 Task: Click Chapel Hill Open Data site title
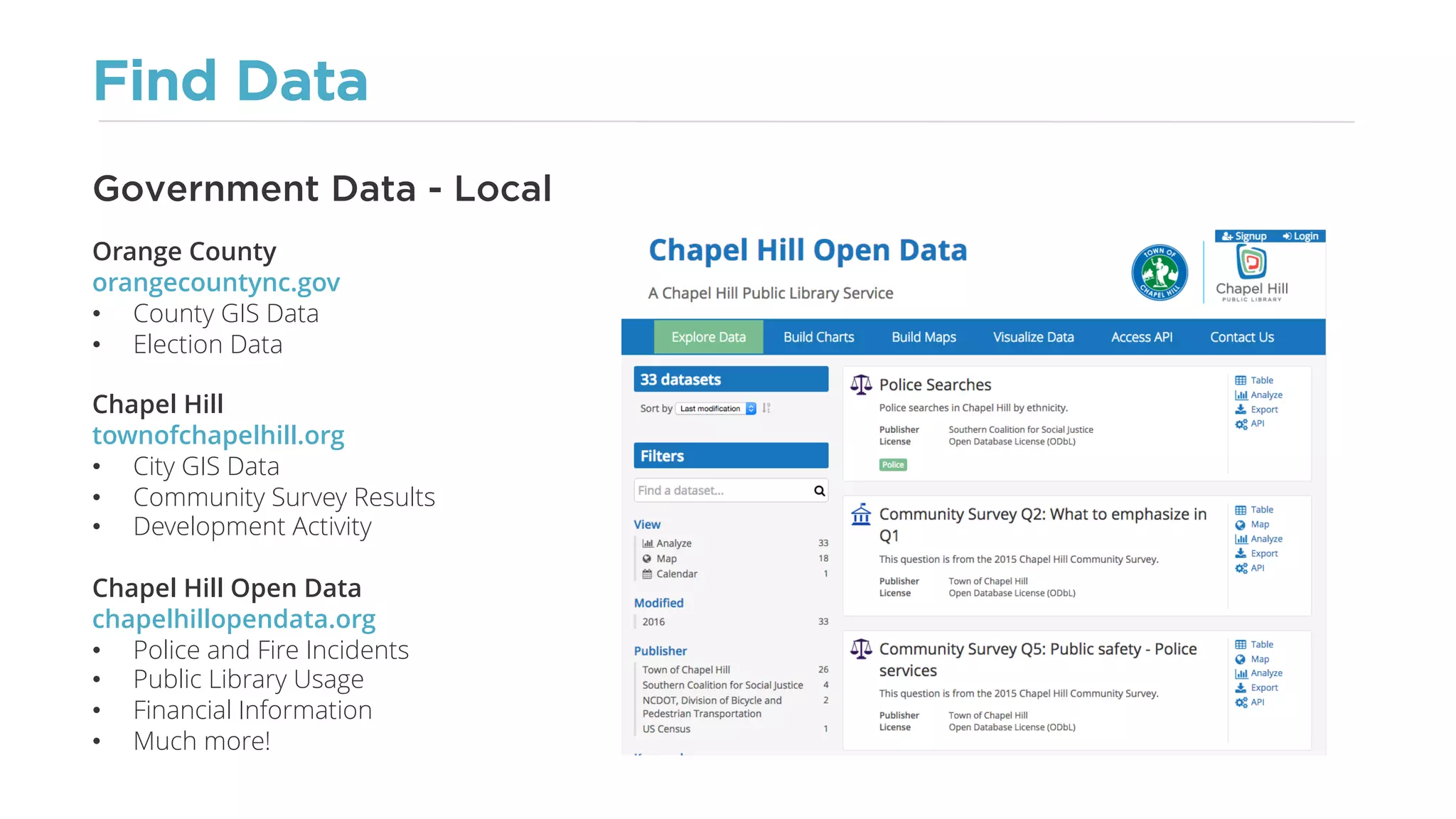click(808, 250)
